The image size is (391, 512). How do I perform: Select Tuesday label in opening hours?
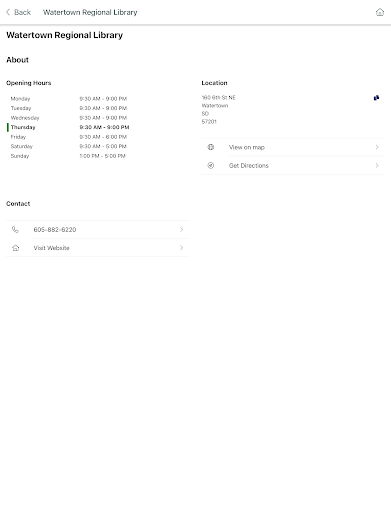point(21,108)
